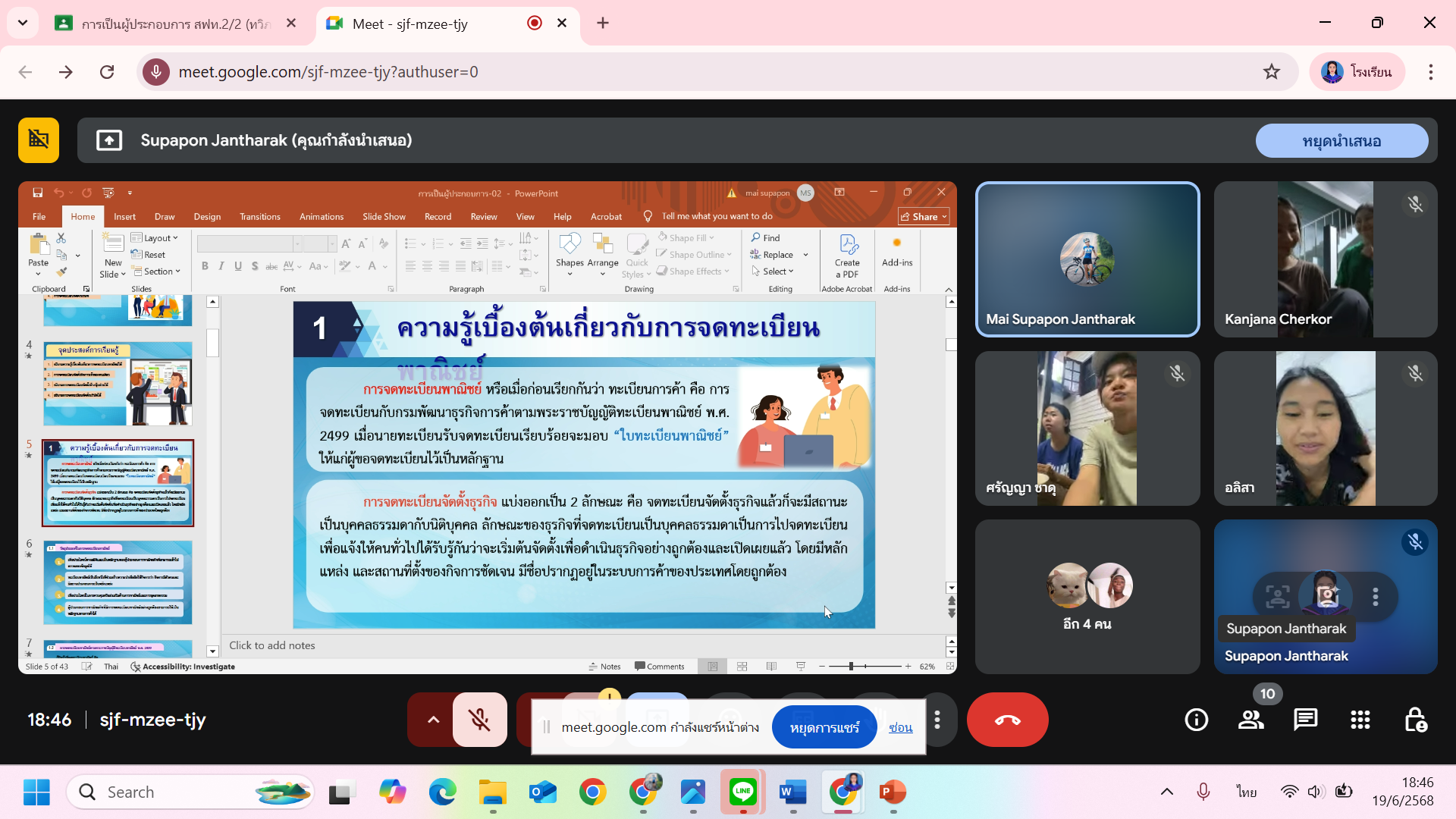Click Comments in PowerPoint status bar
Screen dimensions: 1456x819
click(x=660, y=667)
